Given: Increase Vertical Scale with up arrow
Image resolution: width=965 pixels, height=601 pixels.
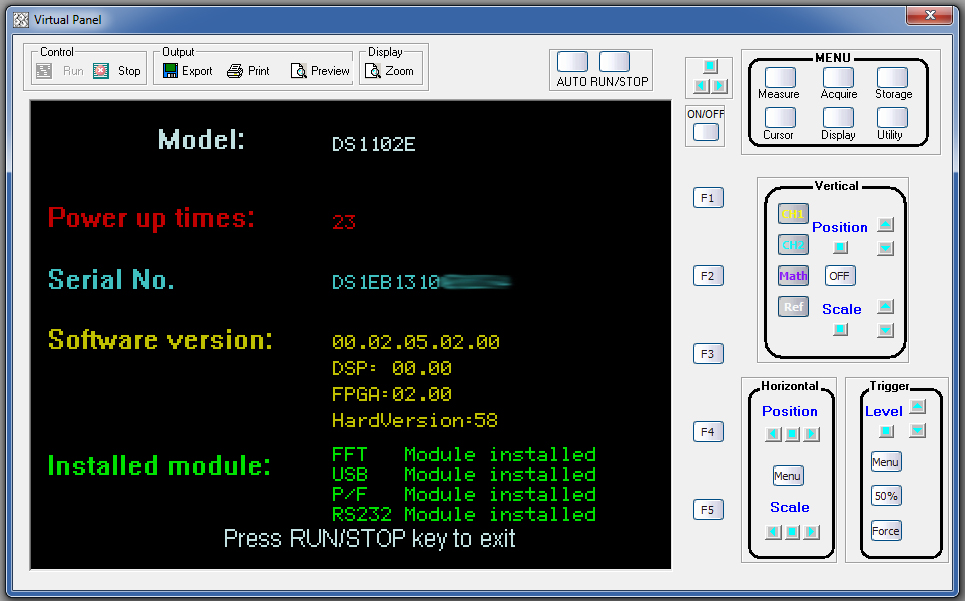Looking at the screenshot, I should pos(886,306).
